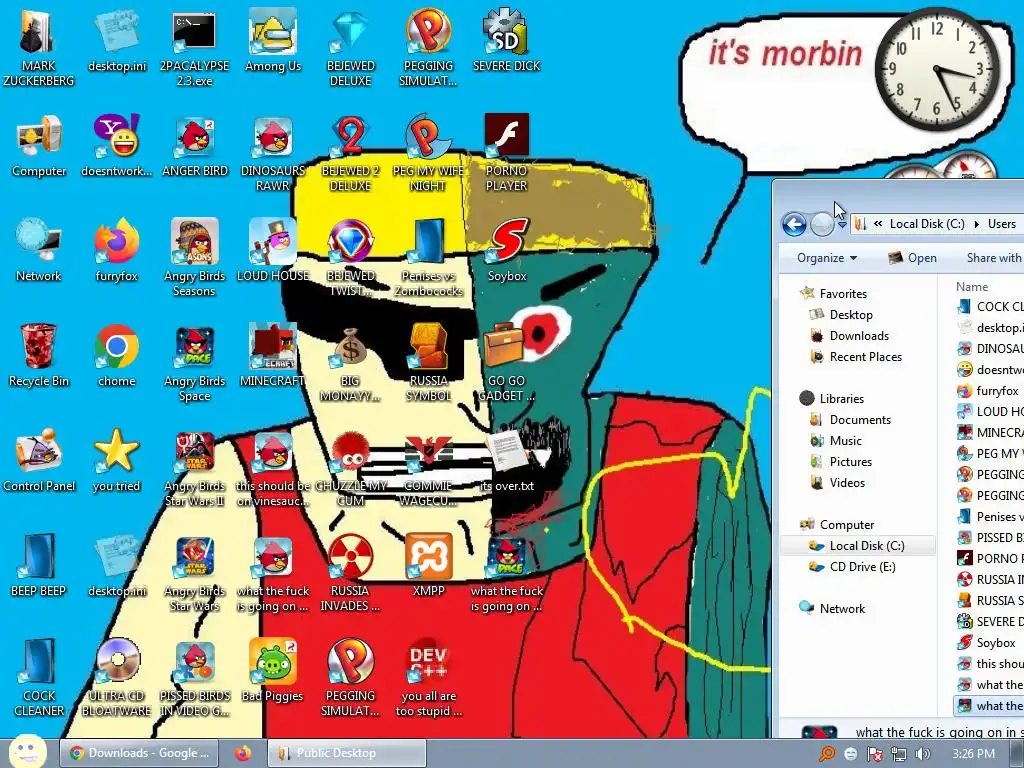
Task: Select the BEEP BEEP desktop icon
Action: [39, 567]
